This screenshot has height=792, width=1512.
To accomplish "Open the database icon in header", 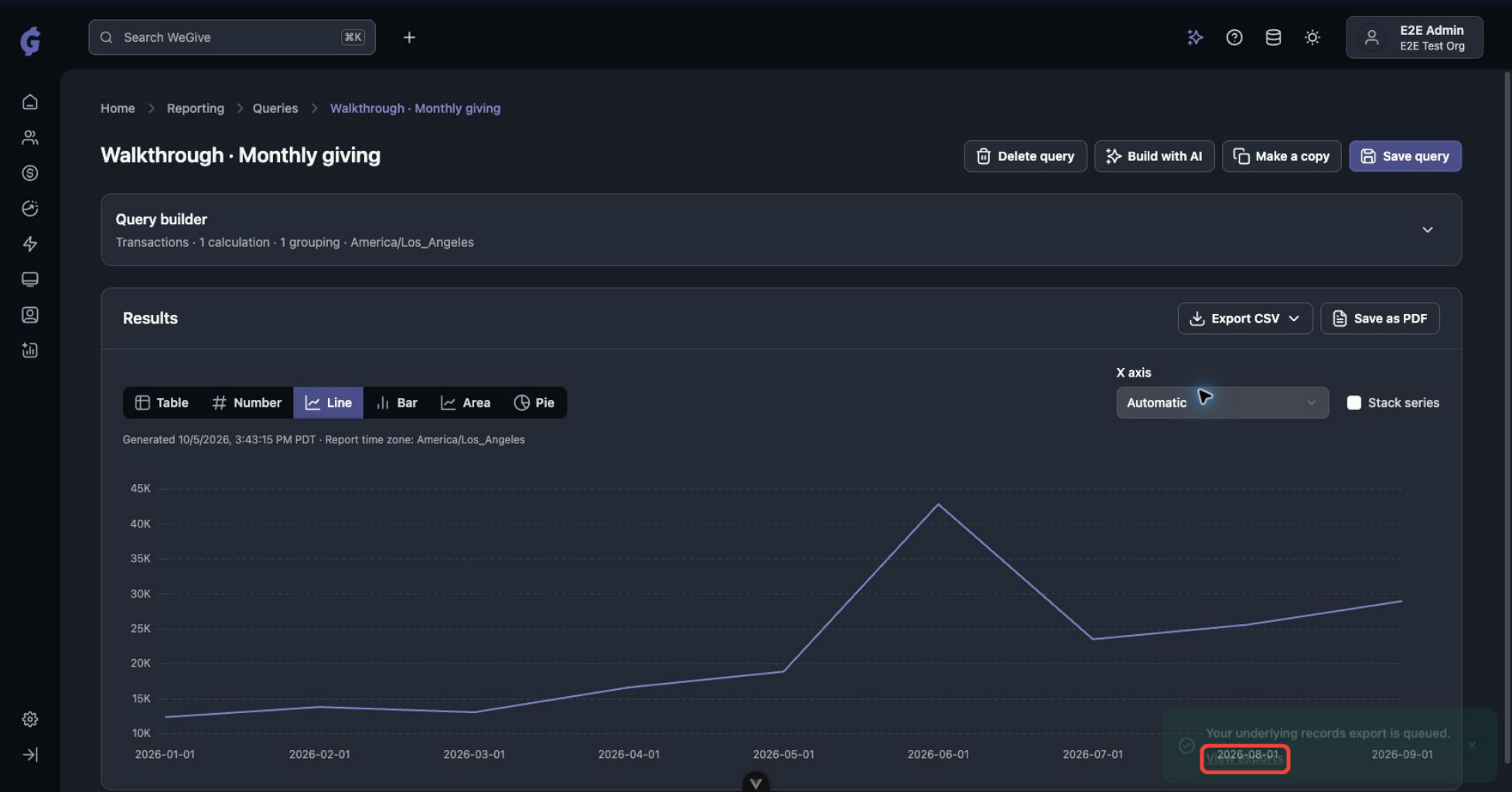I will click(1273, 37).
